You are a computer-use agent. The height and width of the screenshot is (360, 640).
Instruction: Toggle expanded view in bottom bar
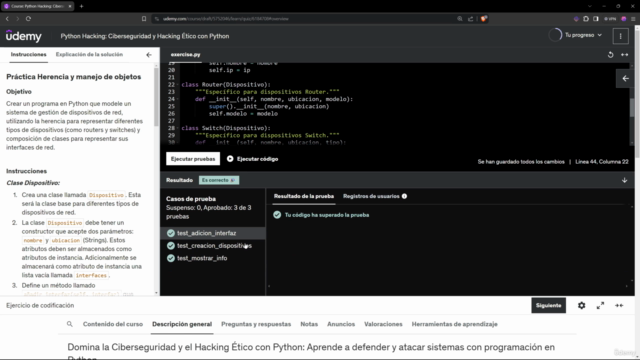click(x=619, y=305)
